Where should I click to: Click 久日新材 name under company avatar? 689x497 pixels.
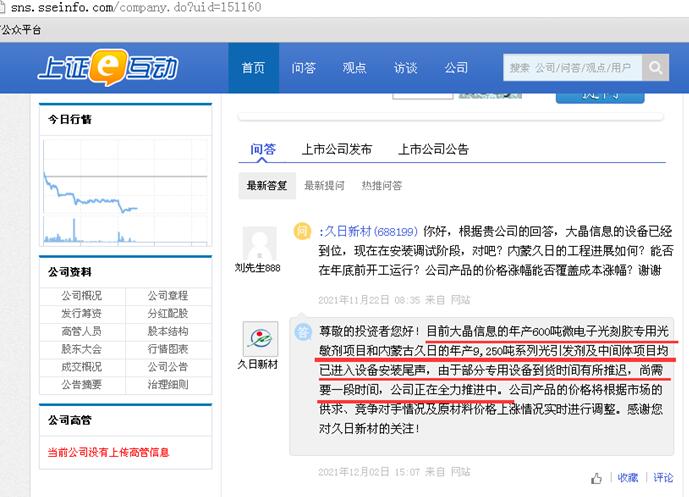[258, 364]
